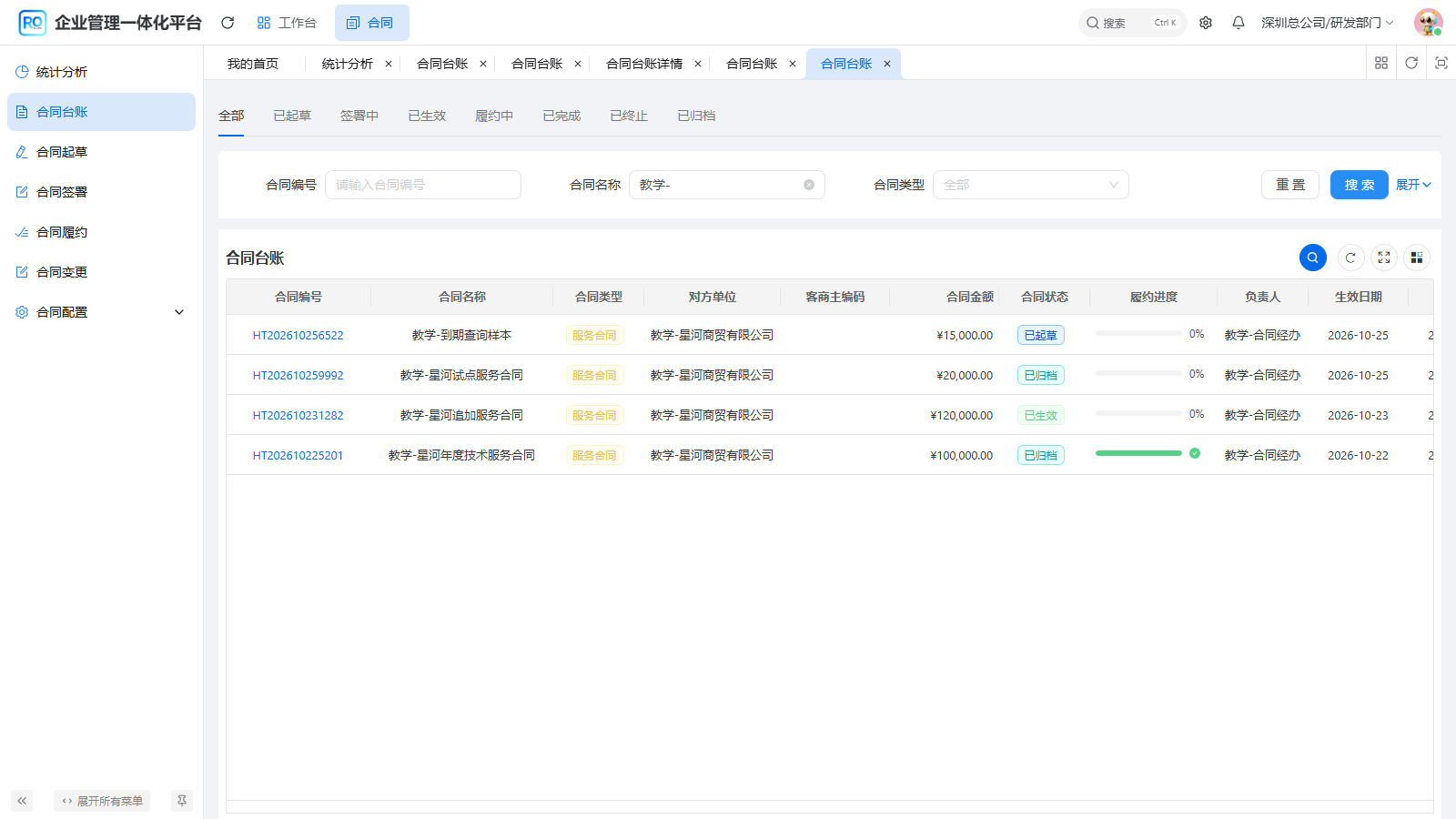Open the tab grid menu icon
Image resolution: width=1456 pixels, height=819 pixels.
(1381, 63)
